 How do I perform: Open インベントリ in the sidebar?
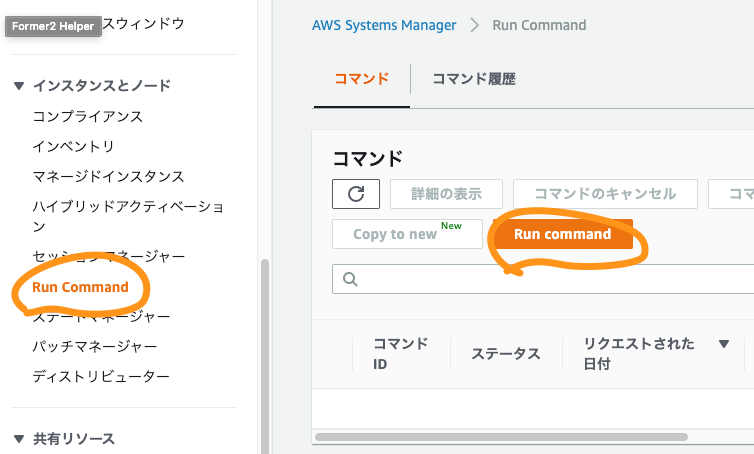pyautogui.click(x=73, y=146)
